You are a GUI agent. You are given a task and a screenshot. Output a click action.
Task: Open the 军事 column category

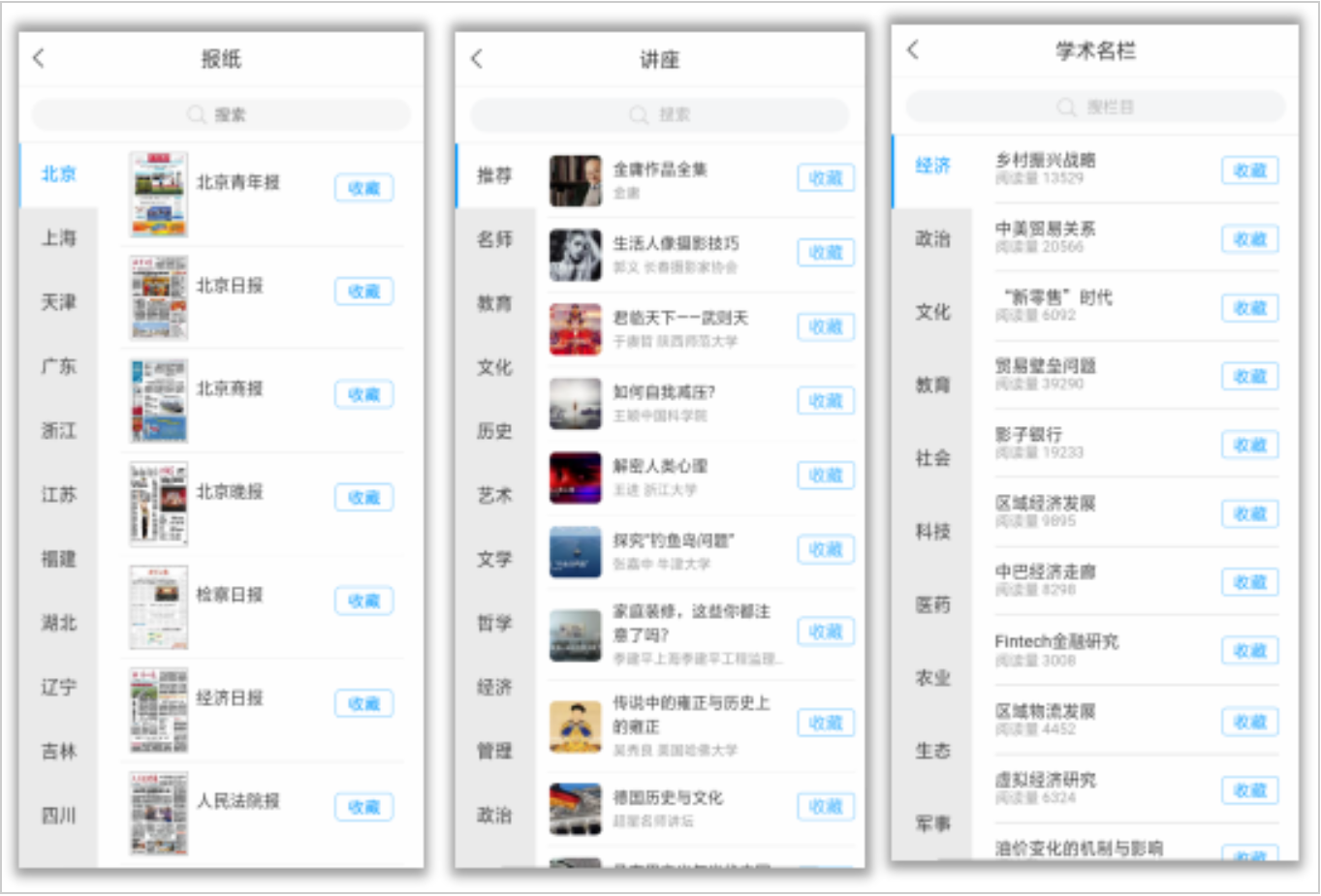932,823
